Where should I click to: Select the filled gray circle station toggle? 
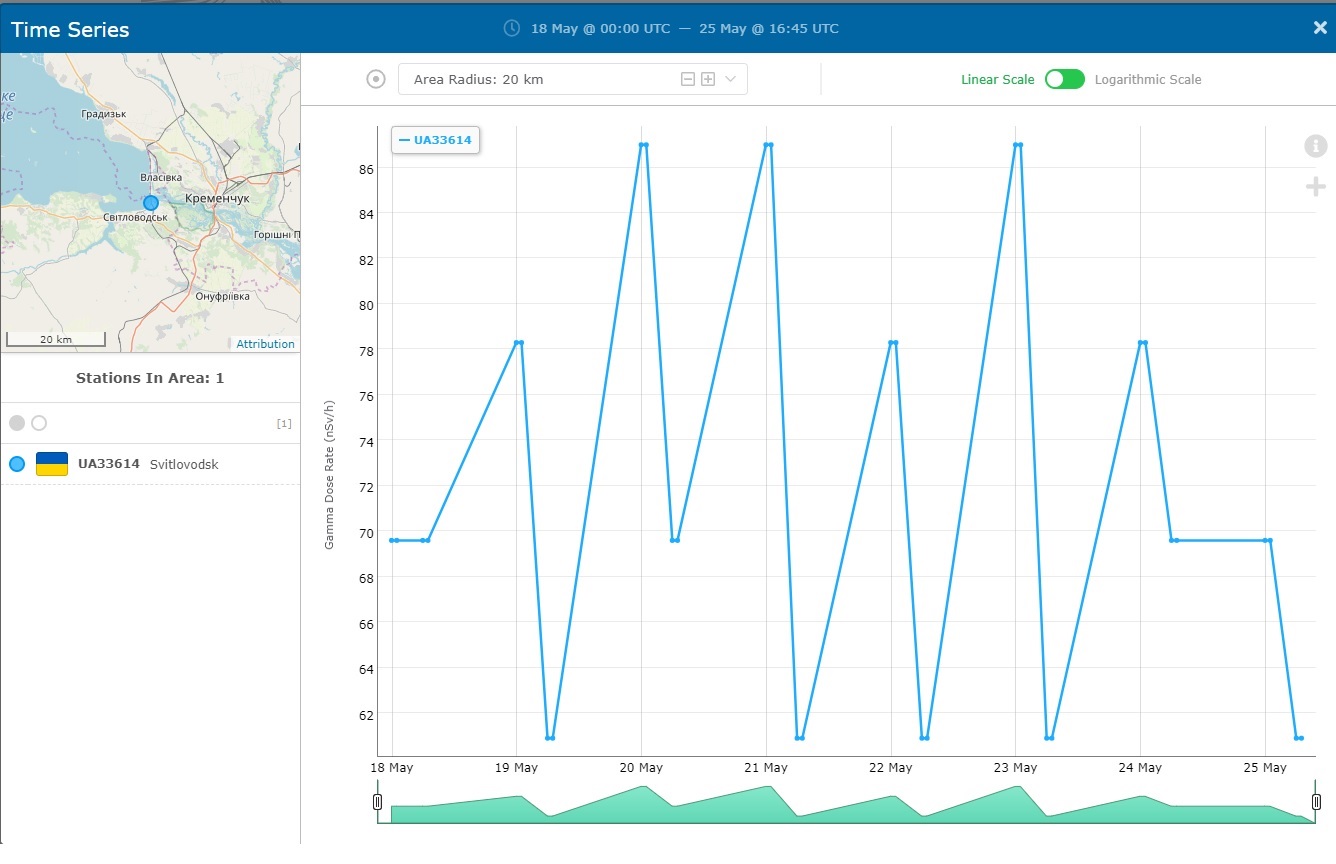pos(17,423)
